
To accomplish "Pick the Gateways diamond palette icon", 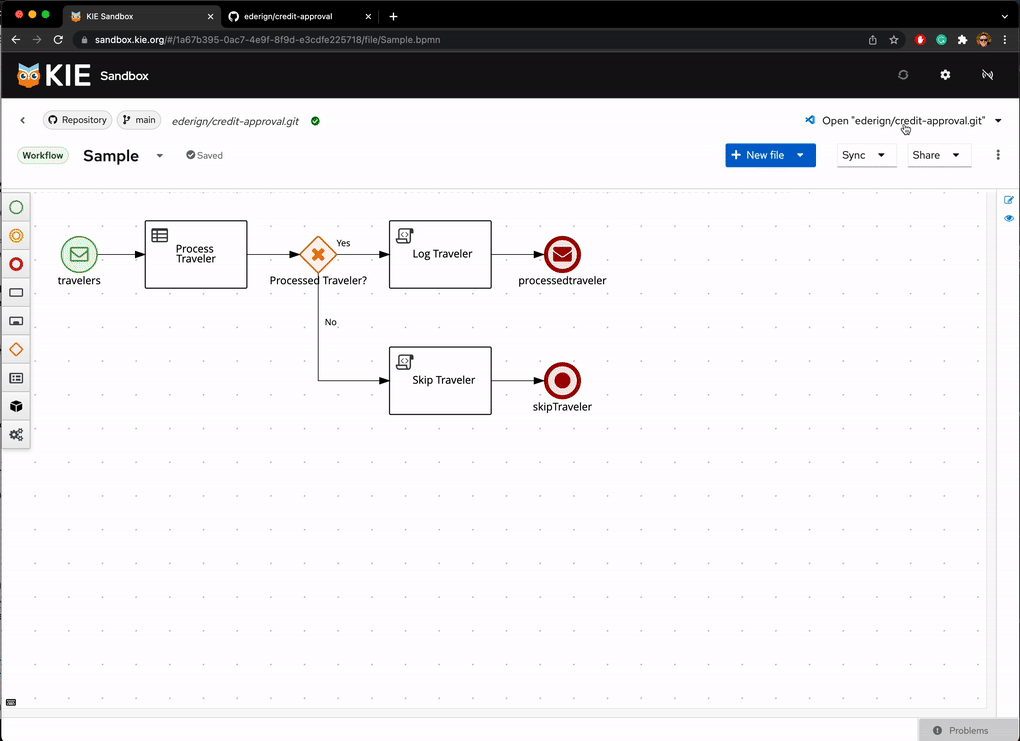I will tap(16, 350).
